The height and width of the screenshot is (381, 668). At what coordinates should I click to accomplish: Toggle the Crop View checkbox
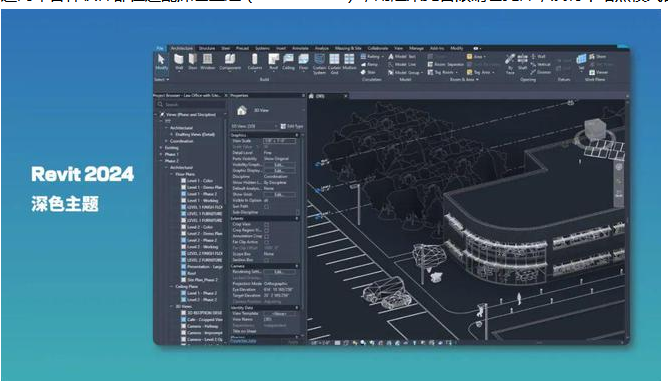point(266,224)
